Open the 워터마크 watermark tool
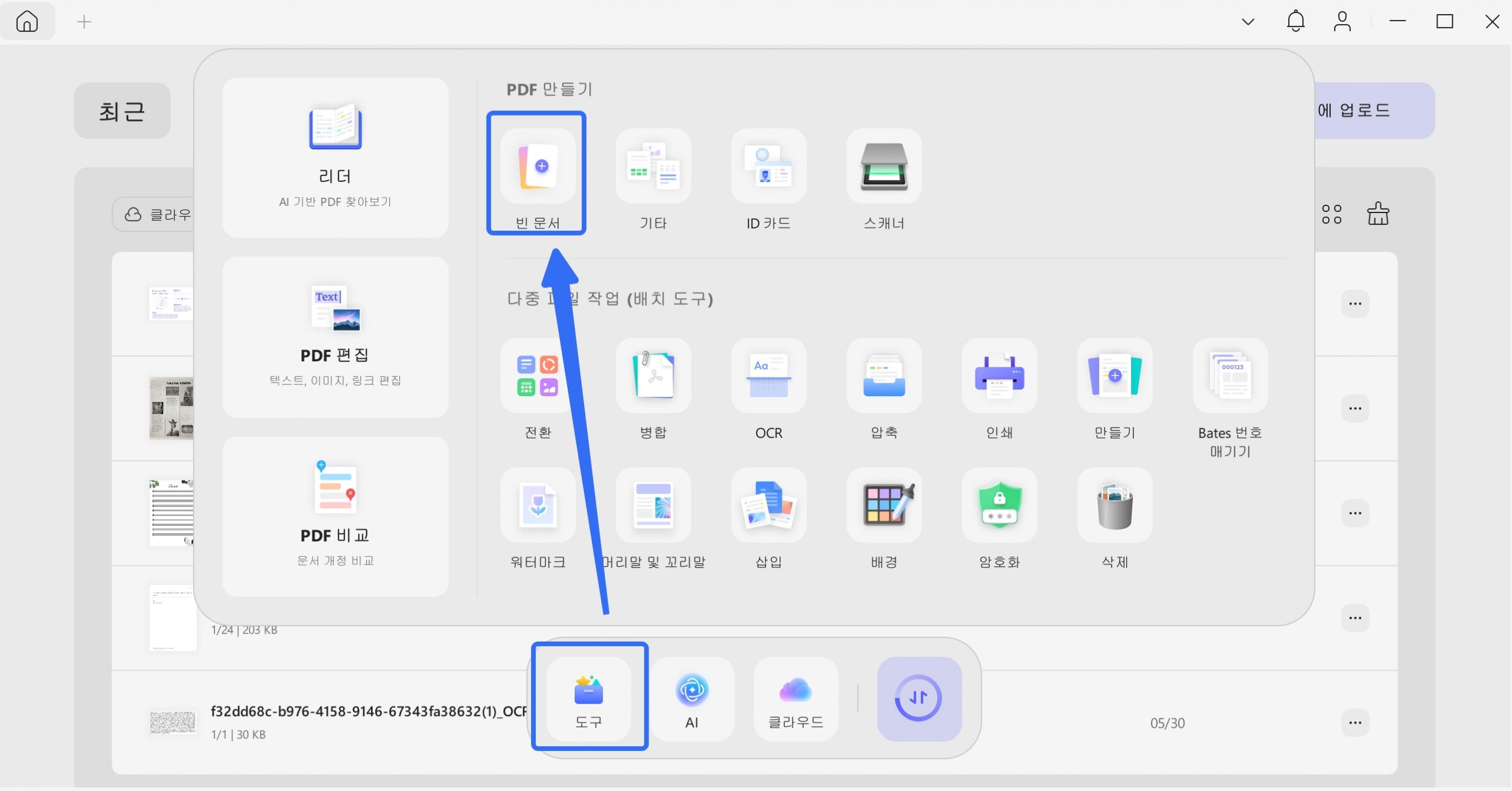Viewport: 1512px width, 791px height. click(537, 505)
